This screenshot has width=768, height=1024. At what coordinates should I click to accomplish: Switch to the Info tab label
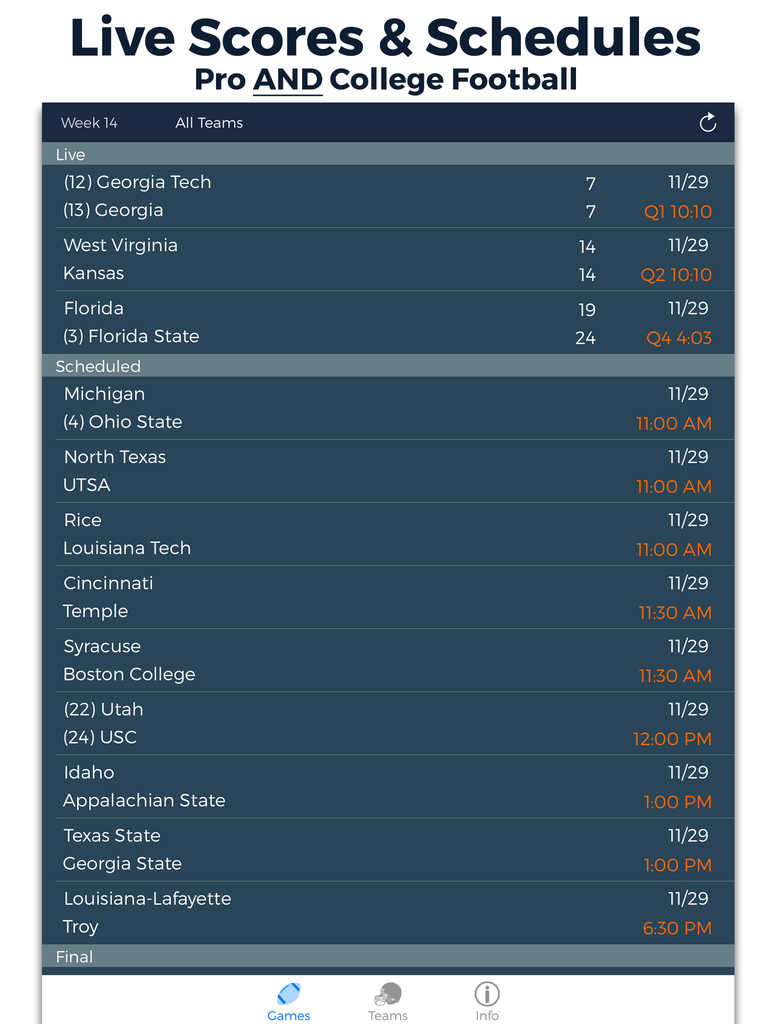point(487,1016)
